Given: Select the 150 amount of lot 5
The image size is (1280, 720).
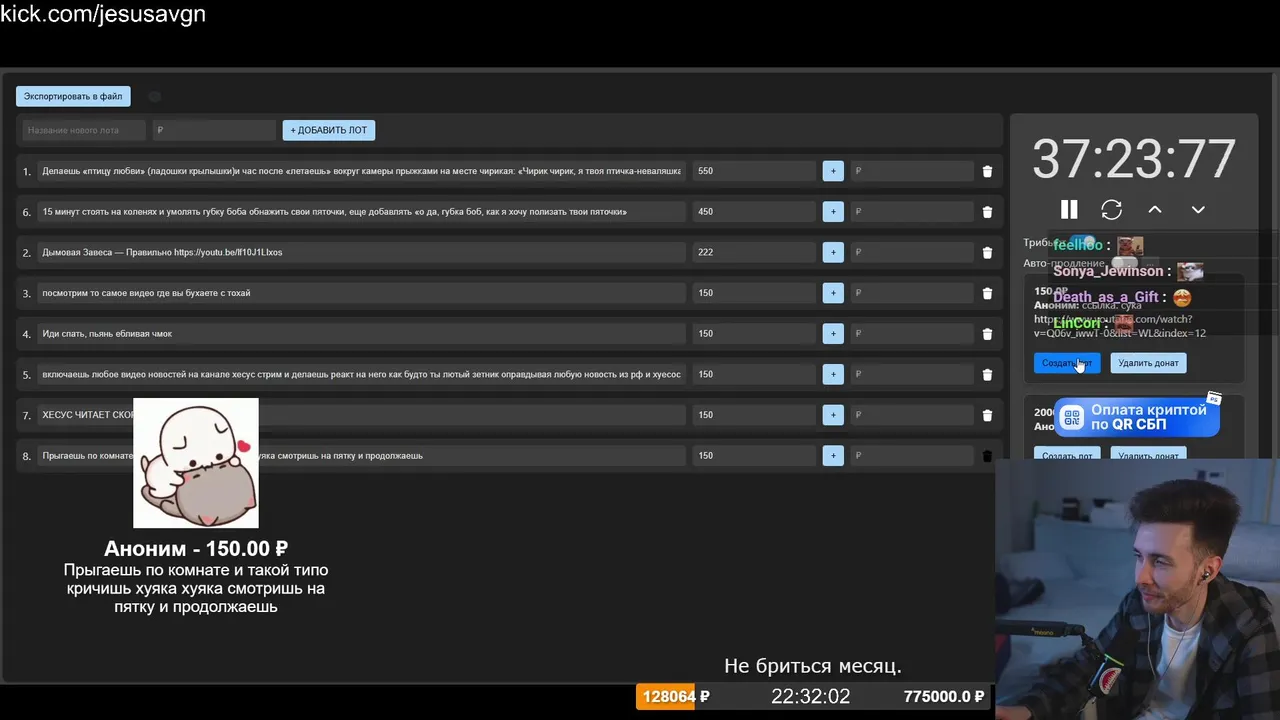Looking at the screenshot, I should [x=754, y=374].
